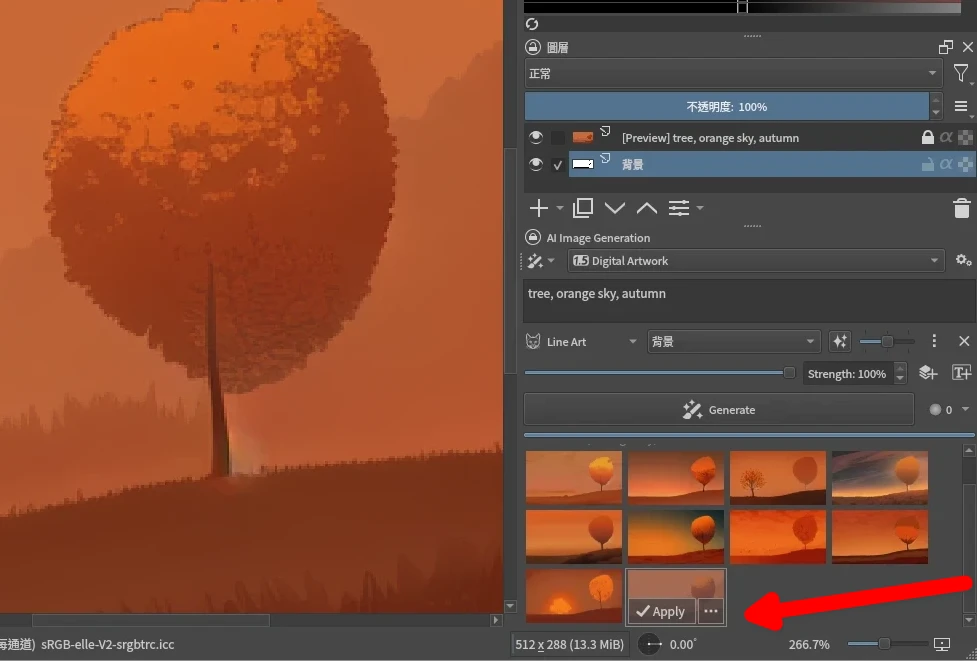
Task: Expand the Digital Artwork style dropdown
Action: click(x=756, y=261)
